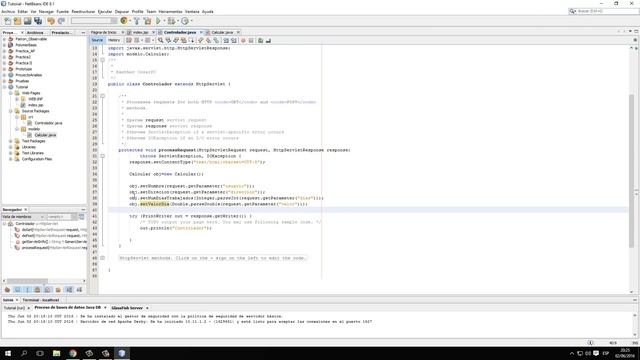
Task: Open the Depurar menu
Action: coord(122,11)
